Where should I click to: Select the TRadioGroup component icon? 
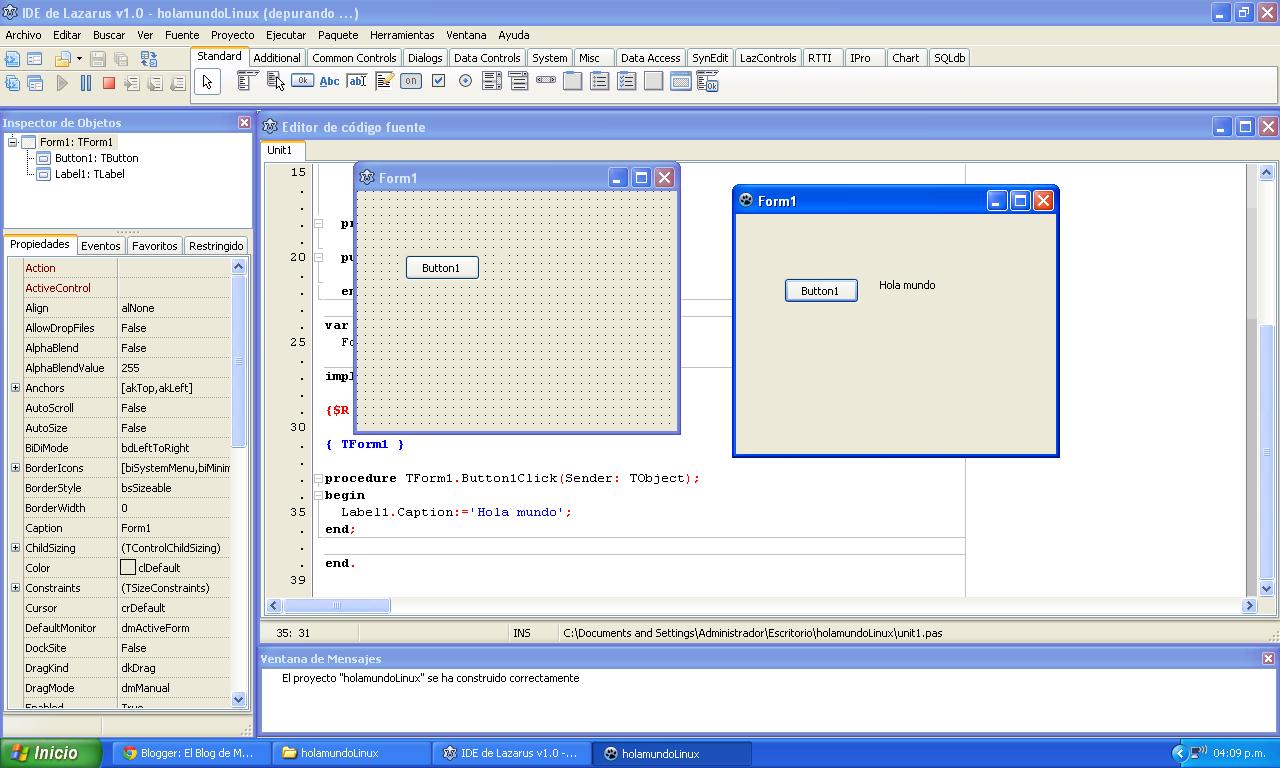click(600, 82)
